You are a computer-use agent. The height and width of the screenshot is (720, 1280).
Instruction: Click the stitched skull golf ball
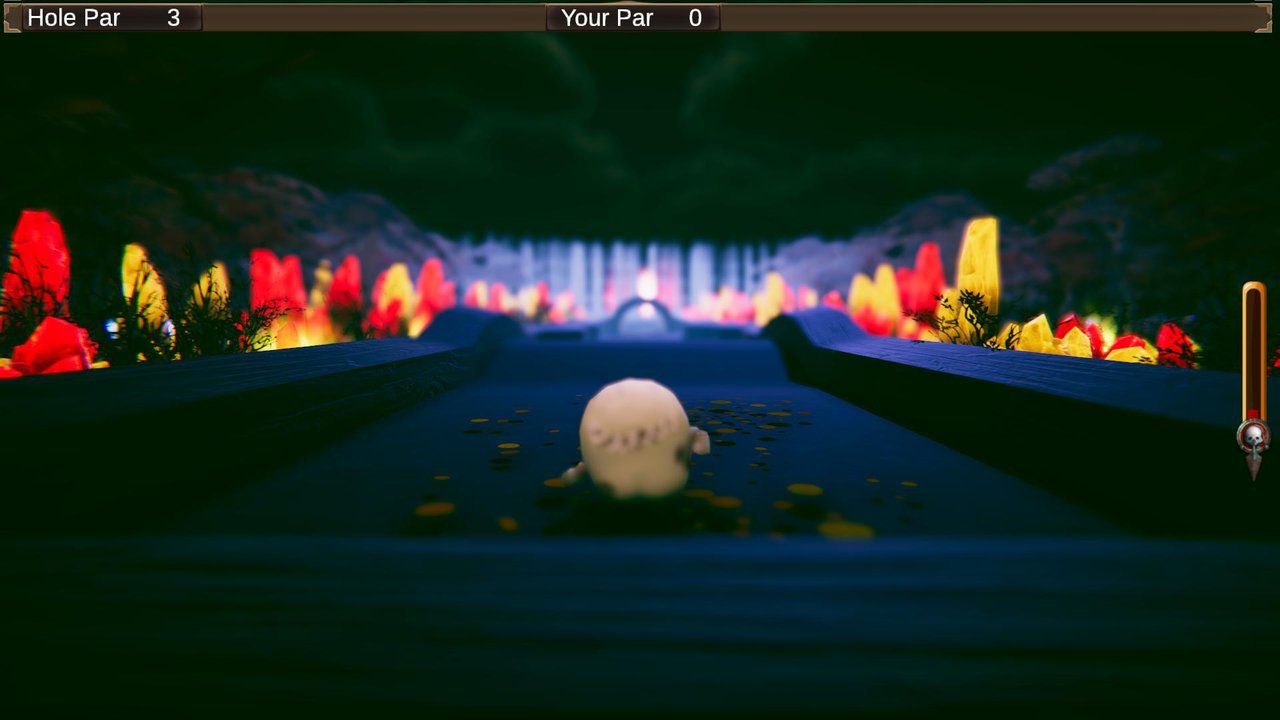(637, 437)
